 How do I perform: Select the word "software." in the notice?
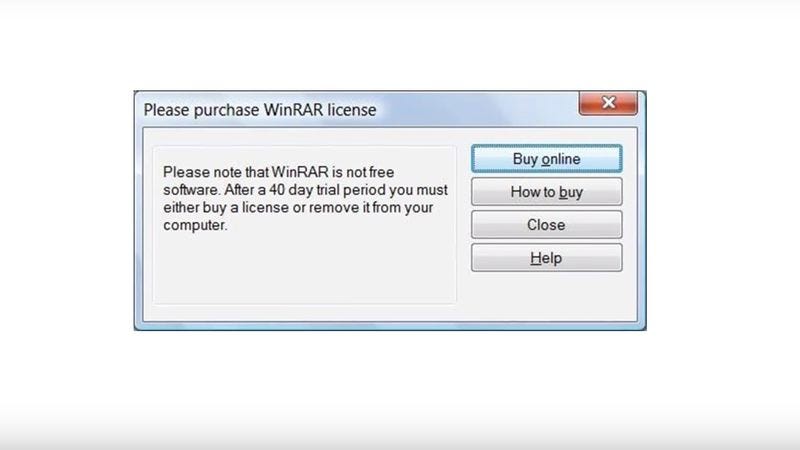coord(192,190)
